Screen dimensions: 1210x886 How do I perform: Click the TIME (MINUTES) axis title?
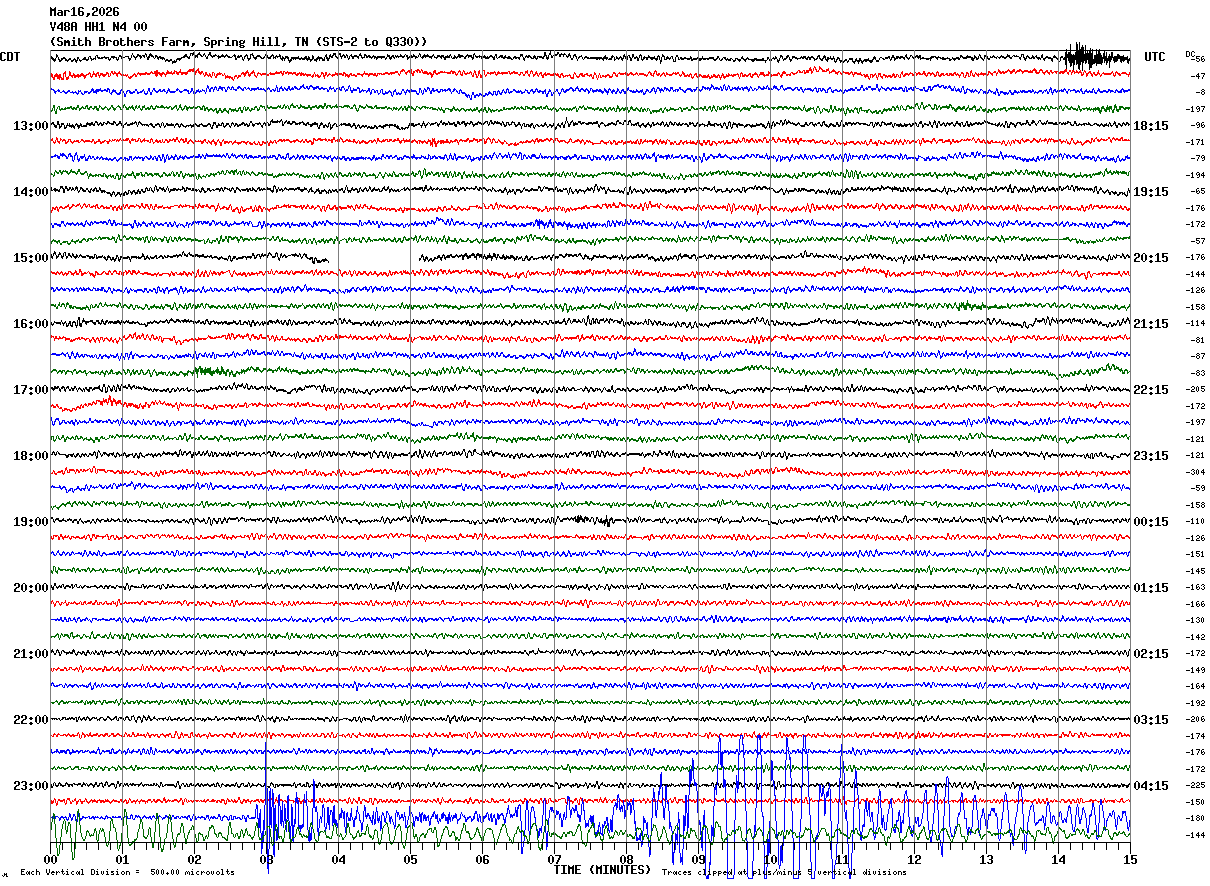(602, 870)
